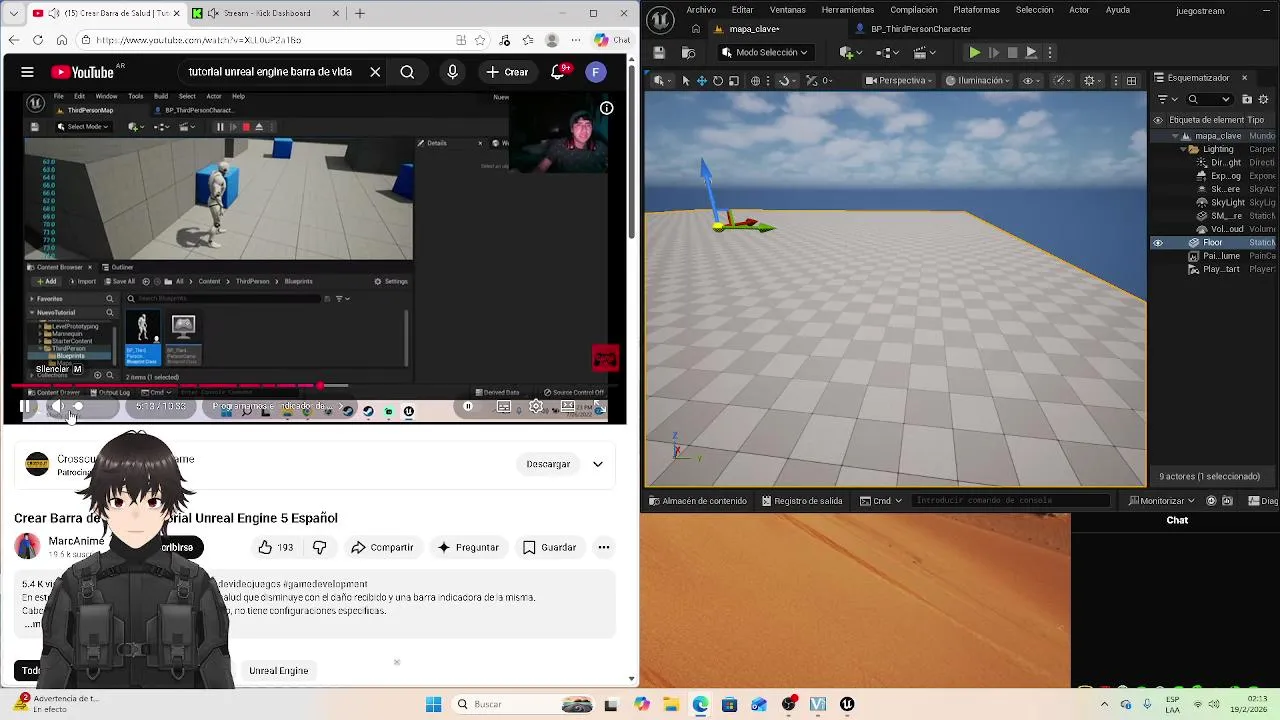
Task: Open the YouTube hamburger guide menu
Action: point(27,72)
